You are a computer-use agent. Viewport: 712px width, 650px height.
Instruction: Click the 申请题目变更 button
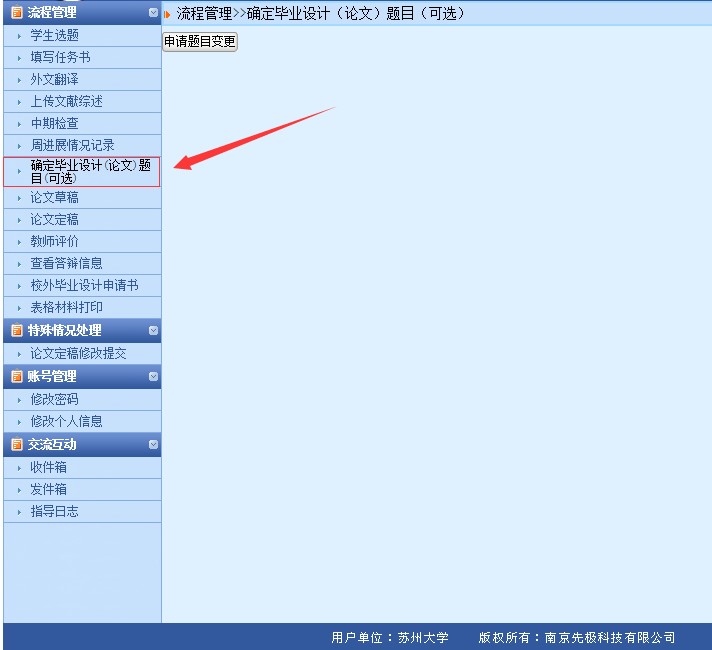pos(200,42)
